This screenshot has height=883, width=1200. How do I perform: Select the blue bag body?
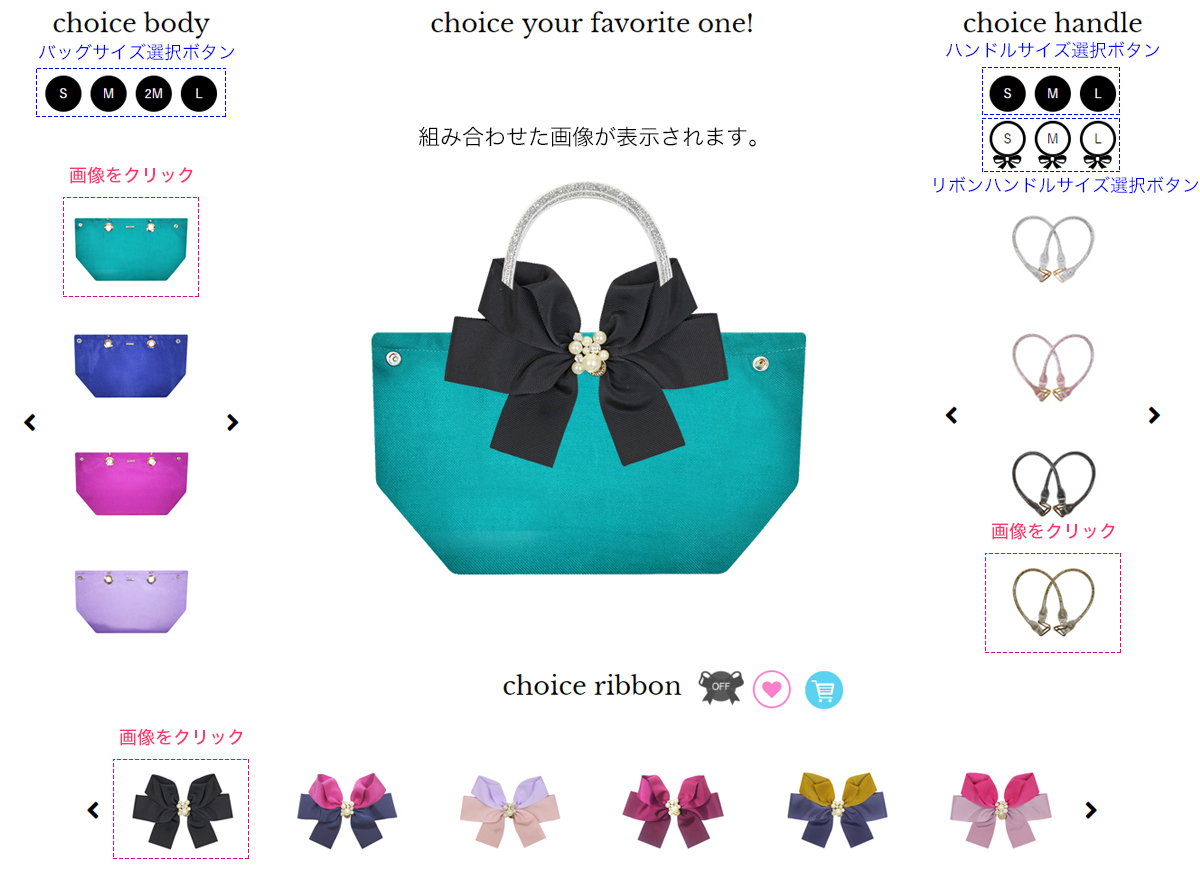pos(131,365)
